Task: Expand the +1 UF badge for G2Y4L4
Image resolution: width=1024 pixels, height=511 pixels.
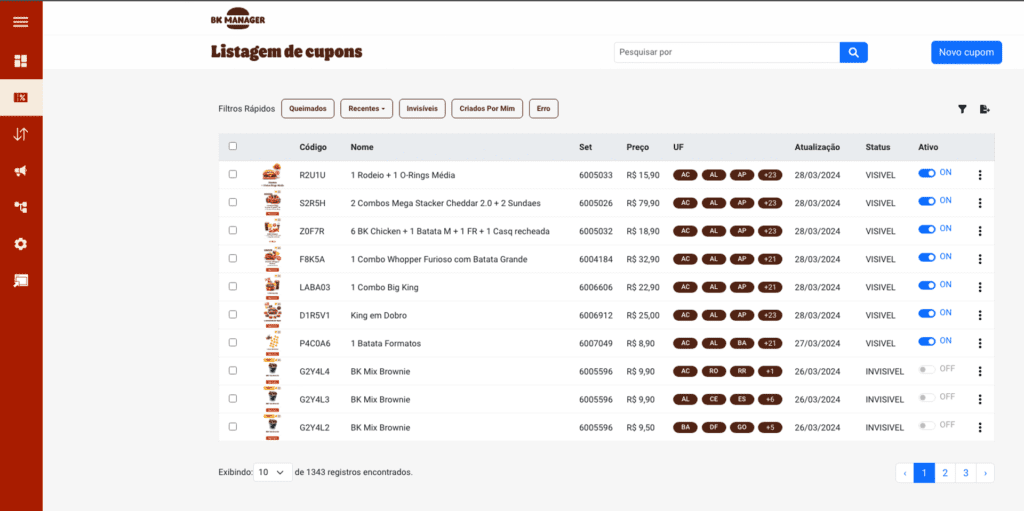Action: [x=770, y=372]
